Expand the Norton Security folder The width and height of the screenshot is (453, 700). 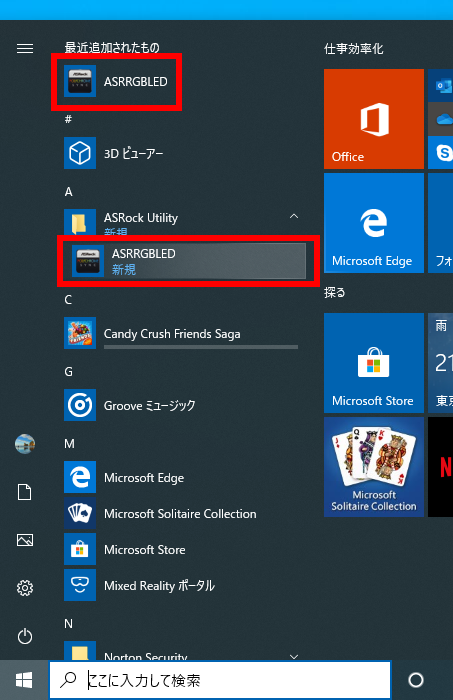point(294,656)
